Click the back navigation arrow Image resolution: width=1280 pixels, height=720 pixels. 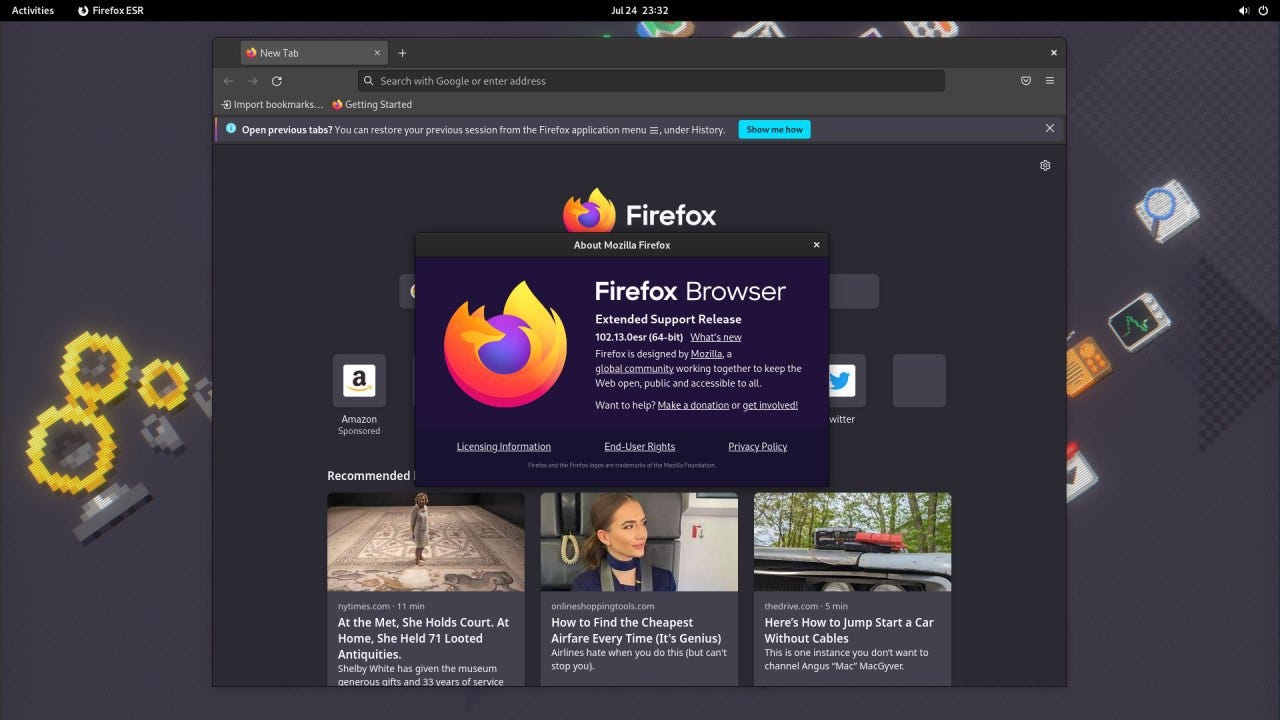[229, 81]
